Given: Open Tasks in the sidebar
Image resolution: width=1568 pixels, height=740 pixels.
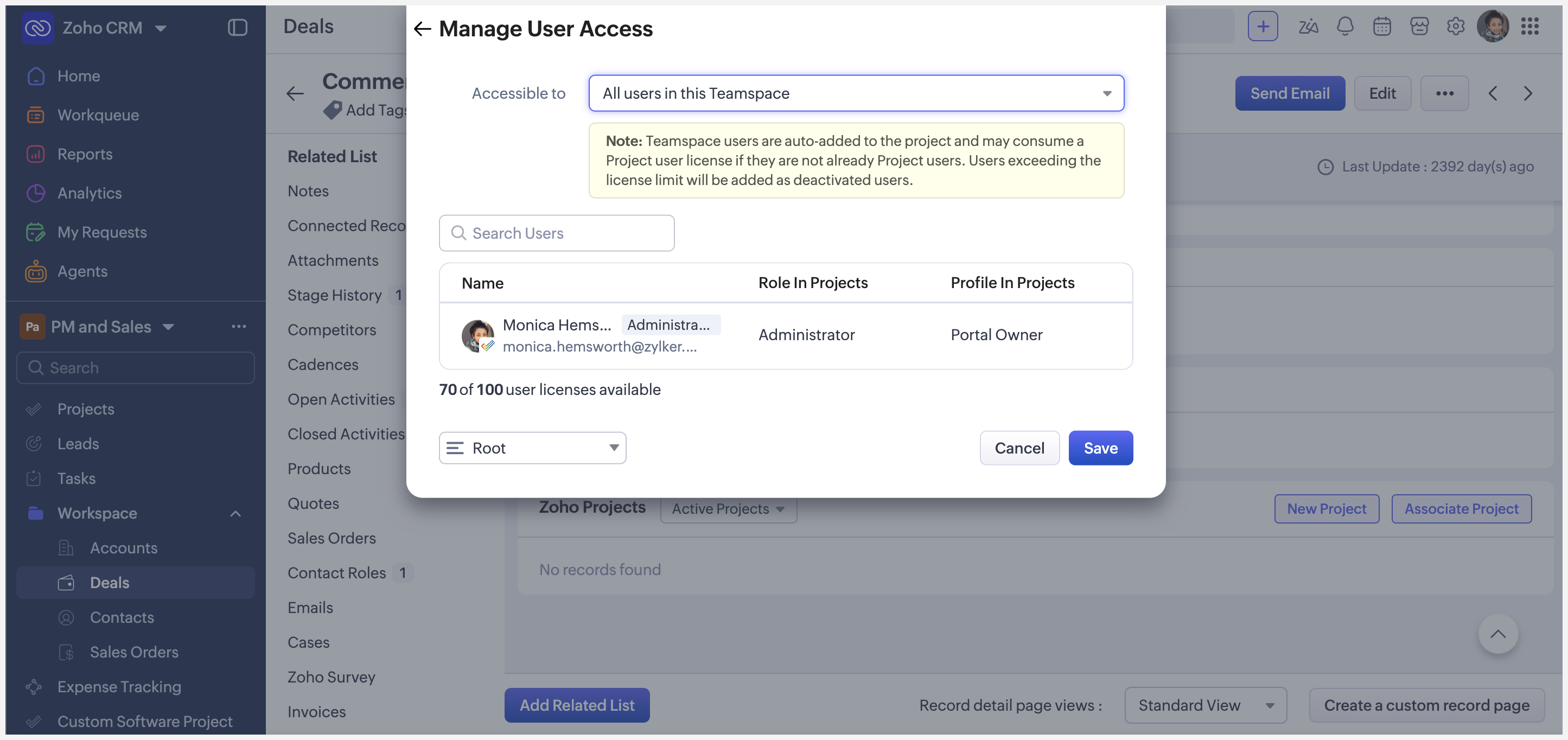Looking at the screenshot, I should point(76,478).
